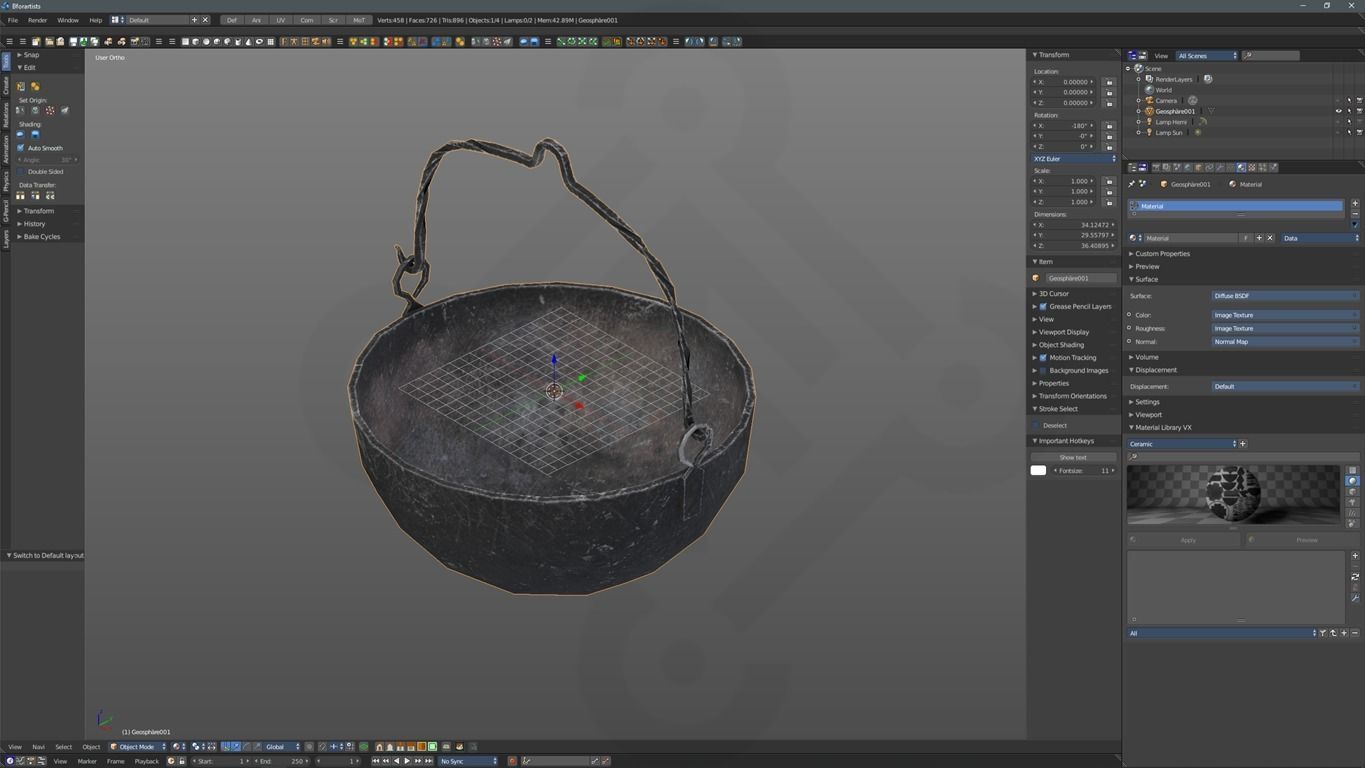Viewport: 1365px width, 768px height.
Task: Open the Texture properties tab icon
Action: click(1252, 167)
